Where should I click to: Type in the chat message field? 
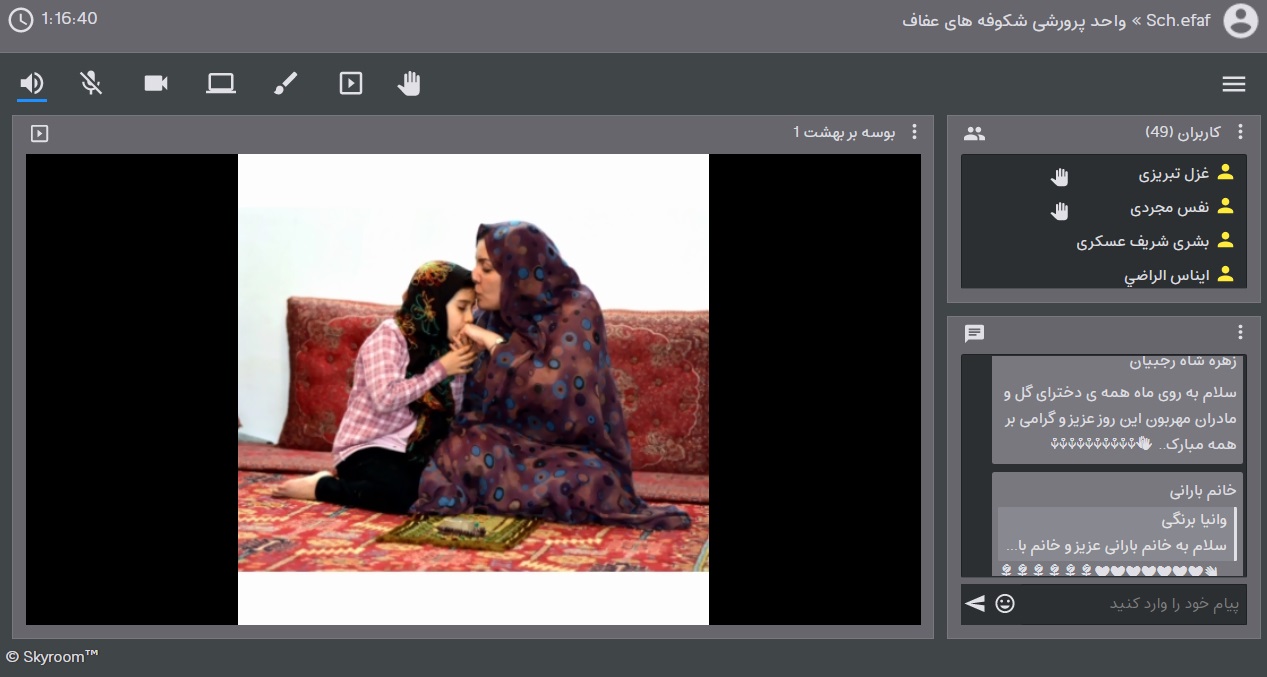coord(1130,604)
